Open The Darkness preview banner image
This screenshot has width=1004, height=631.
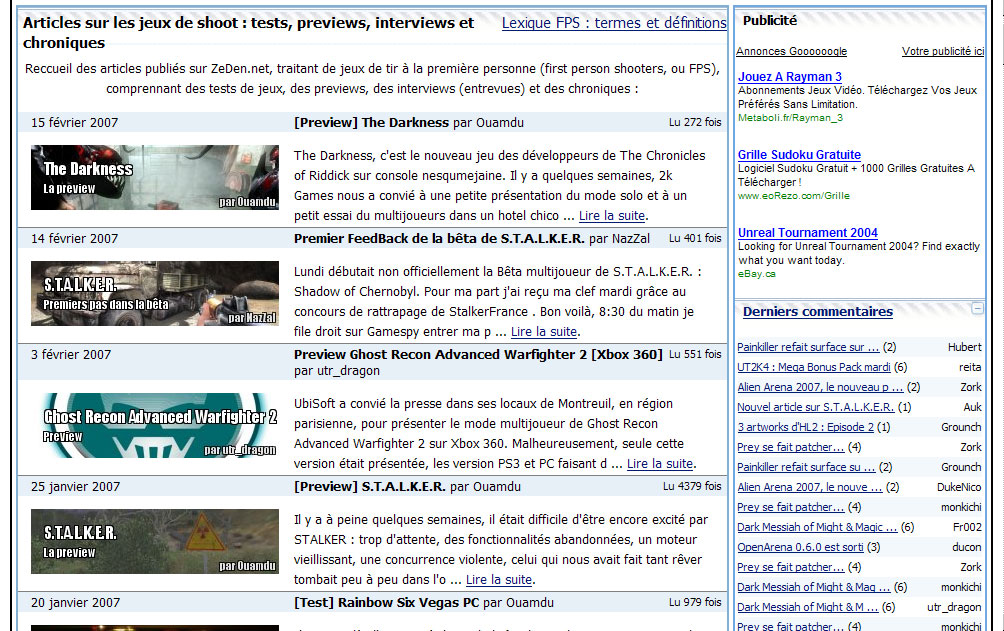click(x=155, y=177)
